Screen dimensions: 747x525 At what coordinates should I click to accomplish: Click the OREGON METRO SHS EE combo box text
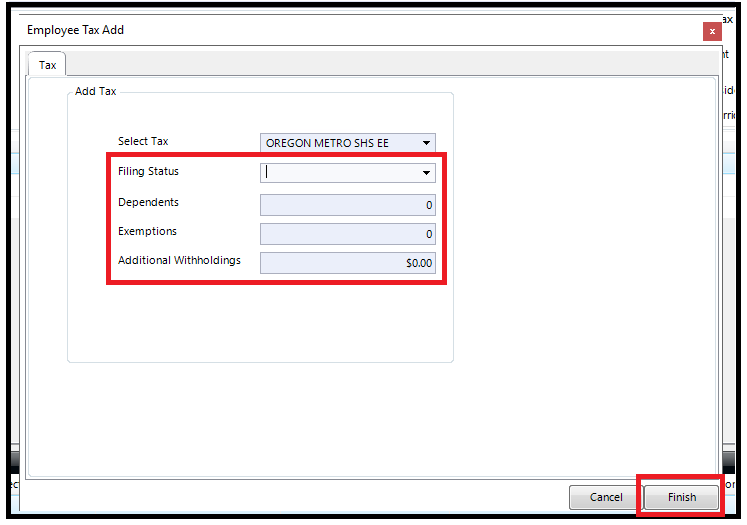pyautogui.click(x=327, y=143)
